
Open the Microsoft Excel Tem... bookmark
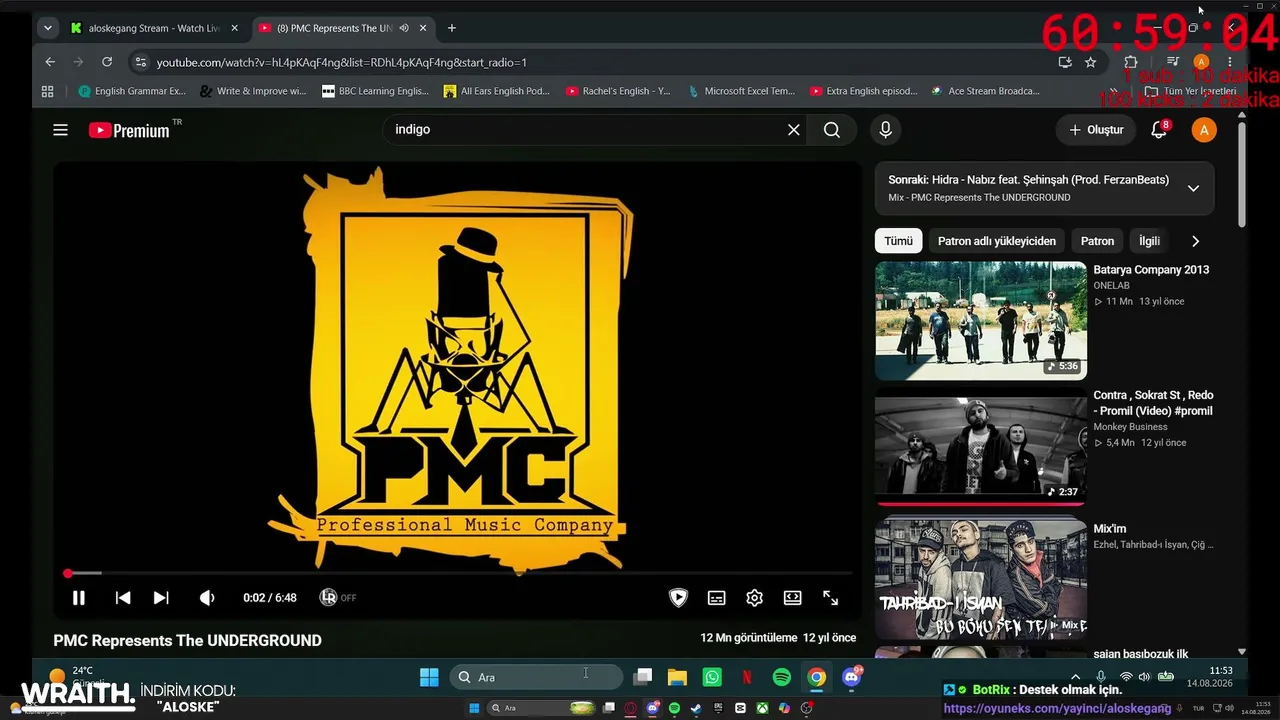tap(741, 91)
